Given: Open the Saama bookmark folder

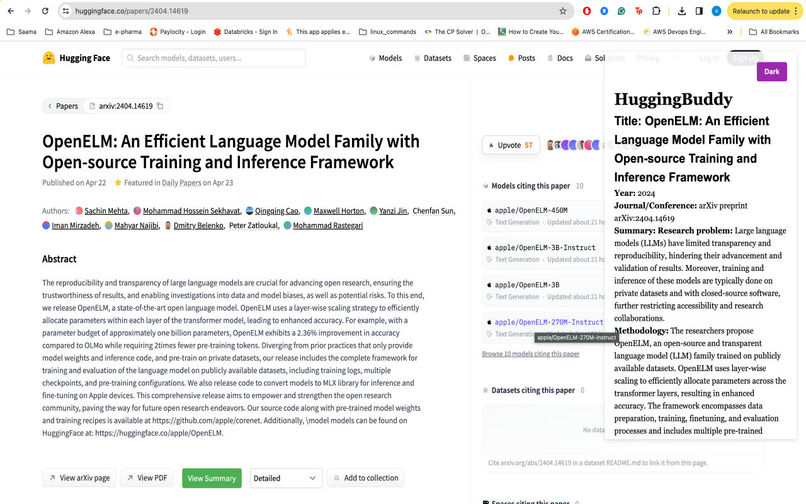Looking at the screenshot, I should (x=22, y=31).
